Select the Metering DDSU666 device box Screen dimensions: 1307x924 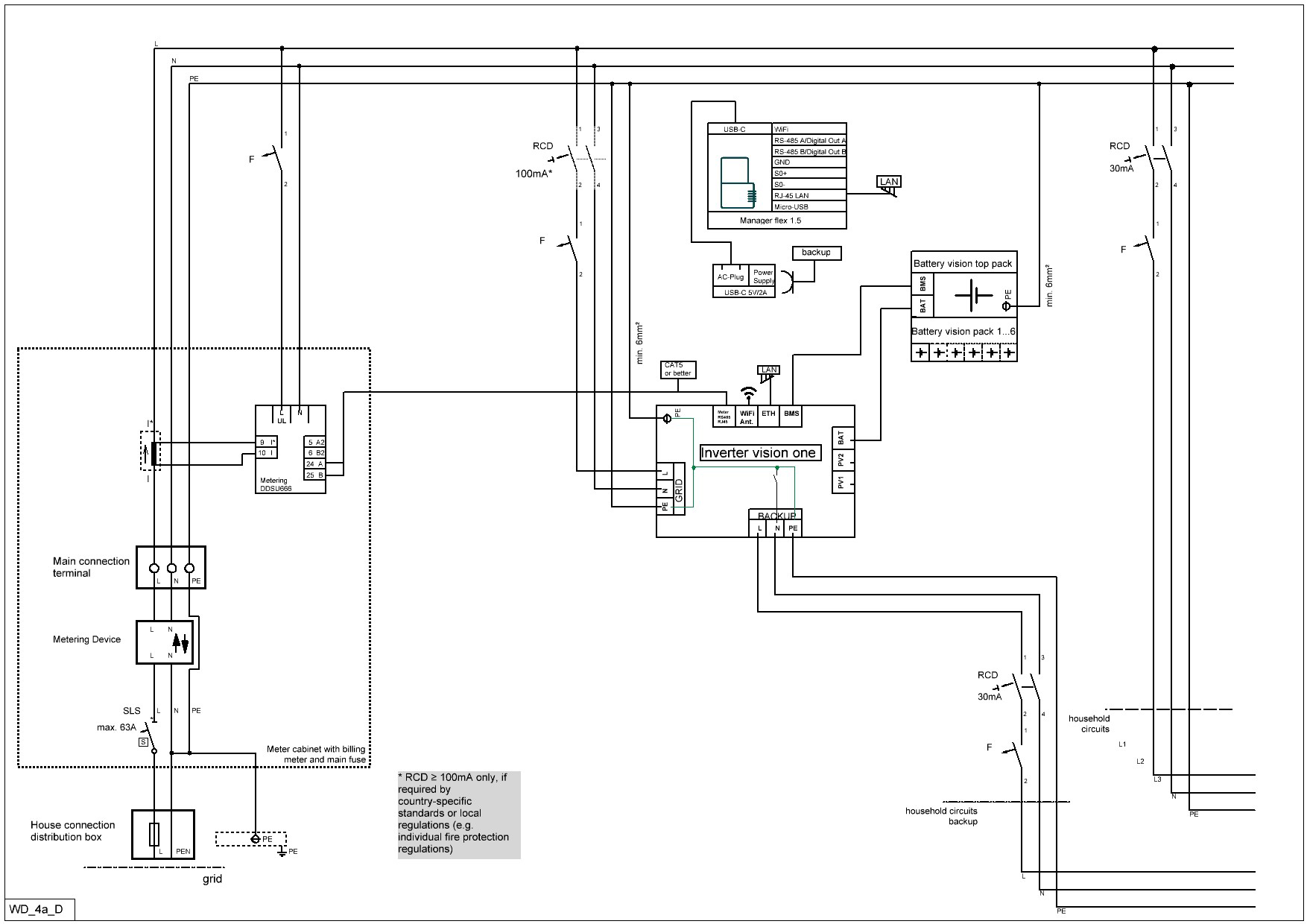(x=291, y=449)
